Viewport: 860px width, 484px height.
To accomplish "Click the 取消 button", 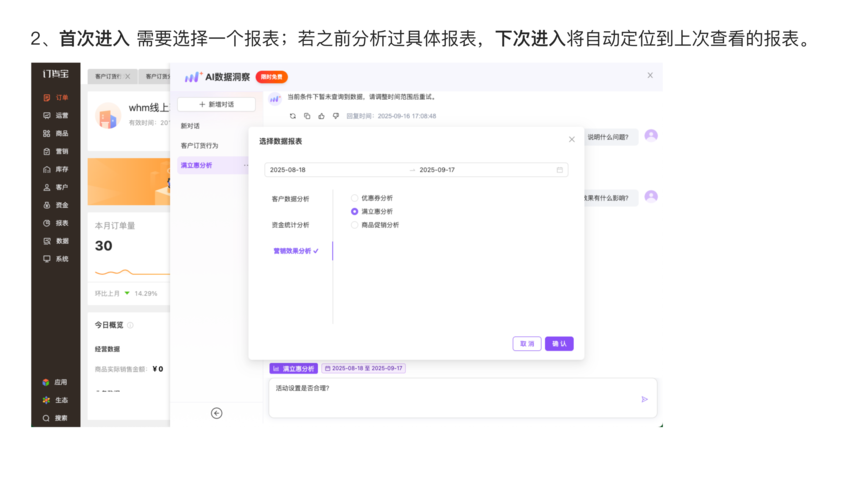I will [527, 343].
